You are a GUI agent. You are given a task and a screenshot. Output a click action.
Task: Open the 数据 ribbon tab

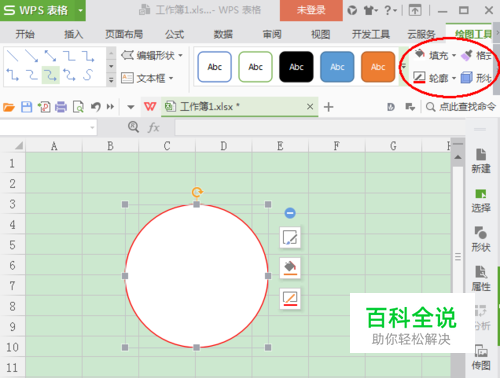coord(223,34)
